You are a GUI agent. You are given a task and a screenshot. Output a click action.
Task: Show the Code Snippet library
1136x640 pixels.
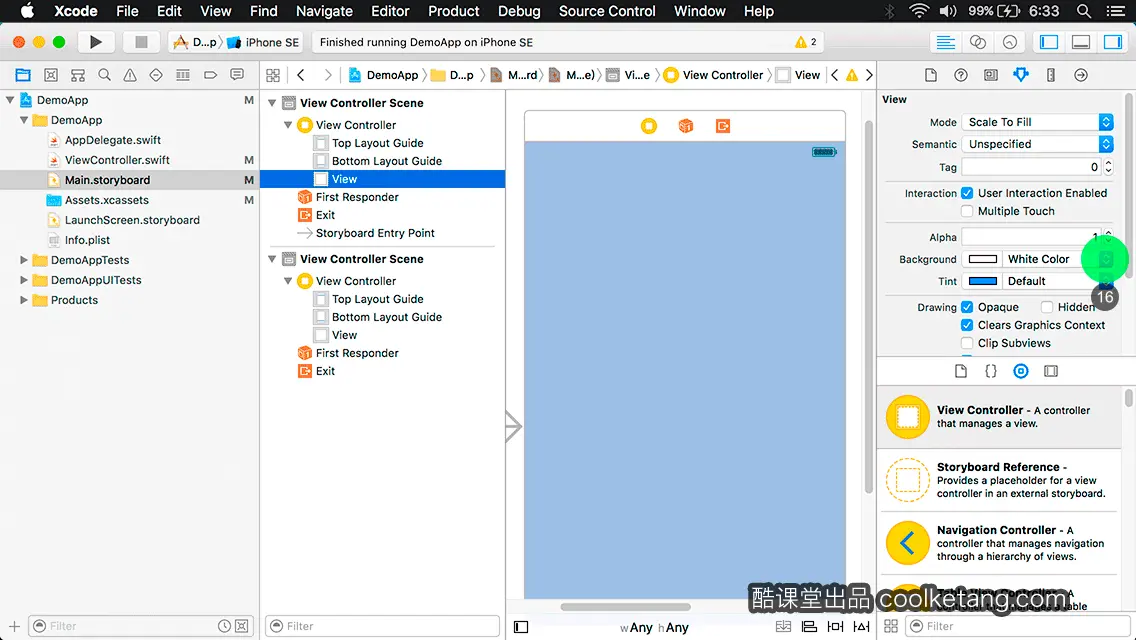point(990,371)
